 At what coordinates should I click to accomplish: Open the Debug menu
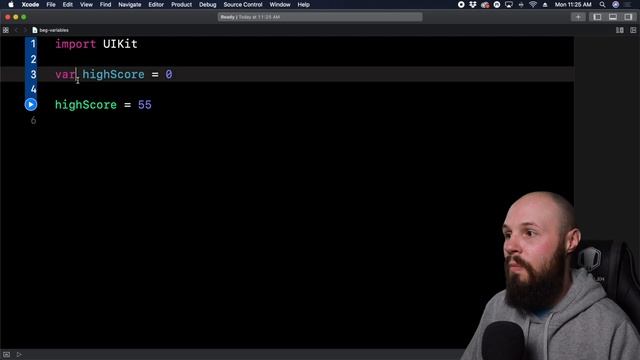point(207,4)
